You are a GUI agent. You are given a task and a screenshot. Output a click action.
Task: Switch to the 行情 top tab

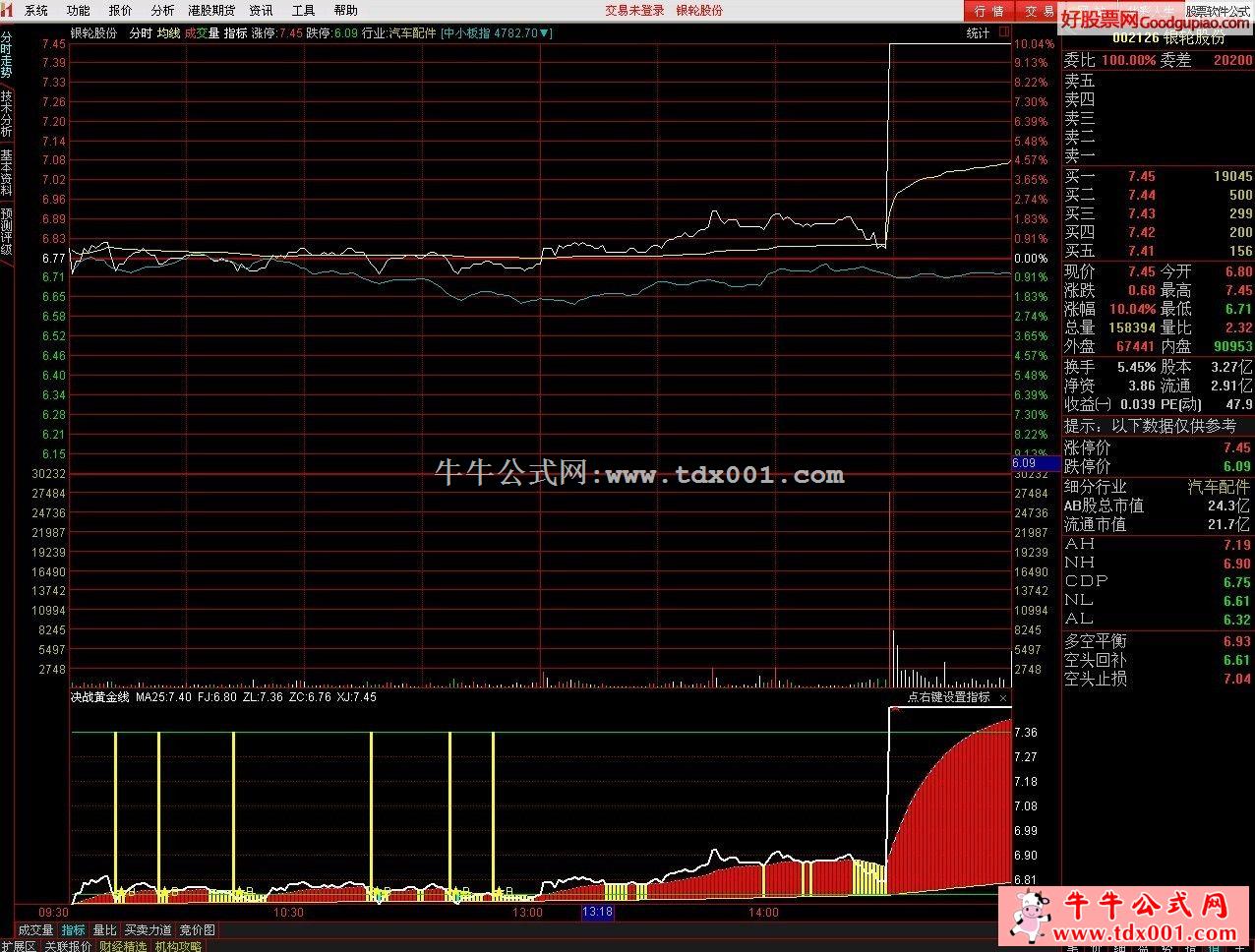(x=989, y=11)
